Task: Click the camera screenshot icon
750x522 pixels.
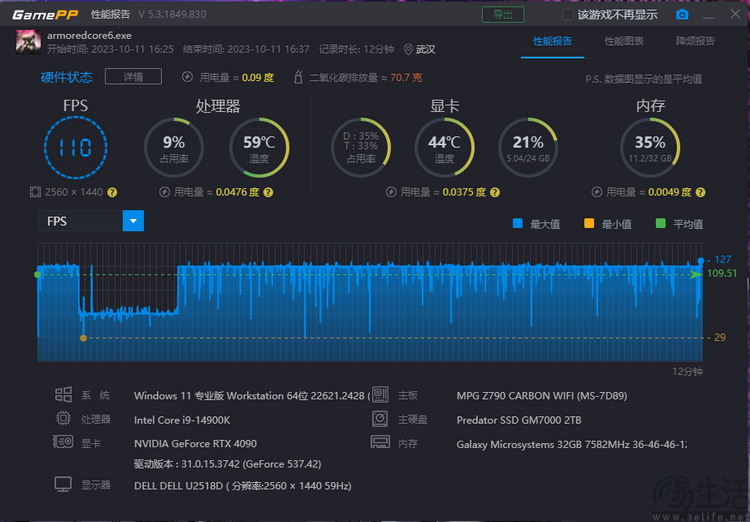Action: click(x=682, y=14)
